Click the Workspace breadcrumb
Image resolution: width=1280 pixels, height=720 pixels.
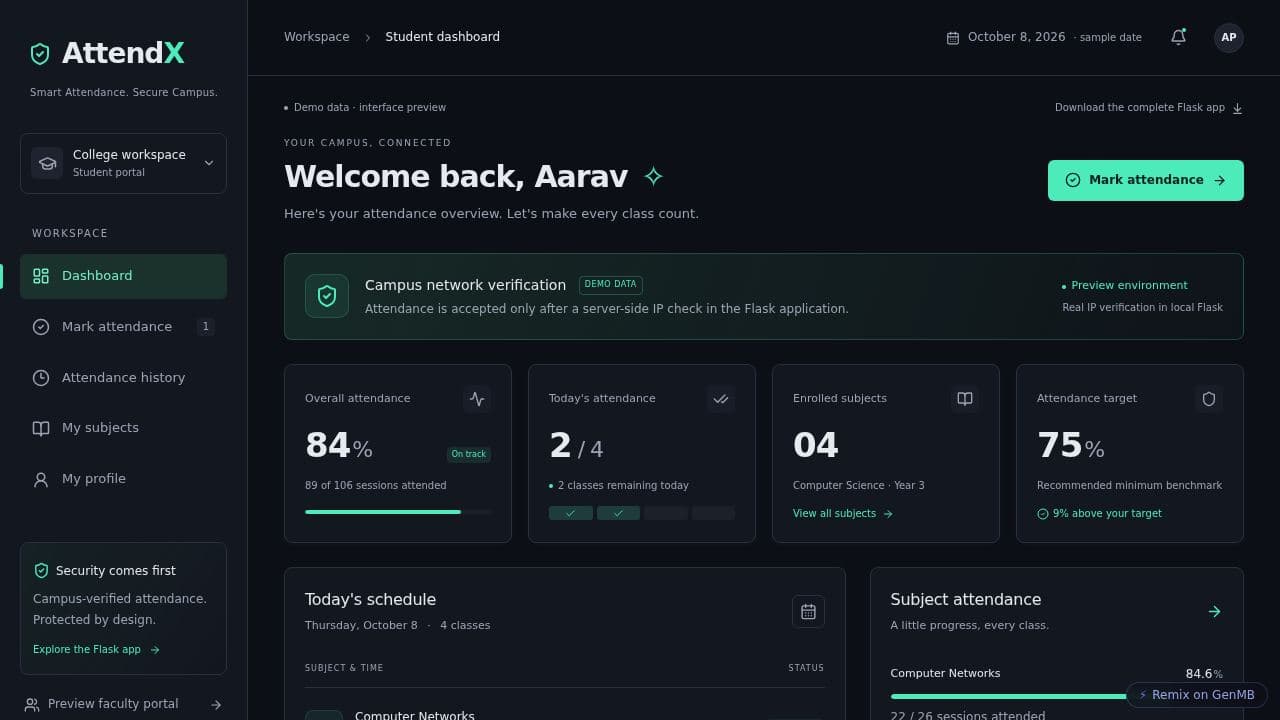[x=317, y=37]
